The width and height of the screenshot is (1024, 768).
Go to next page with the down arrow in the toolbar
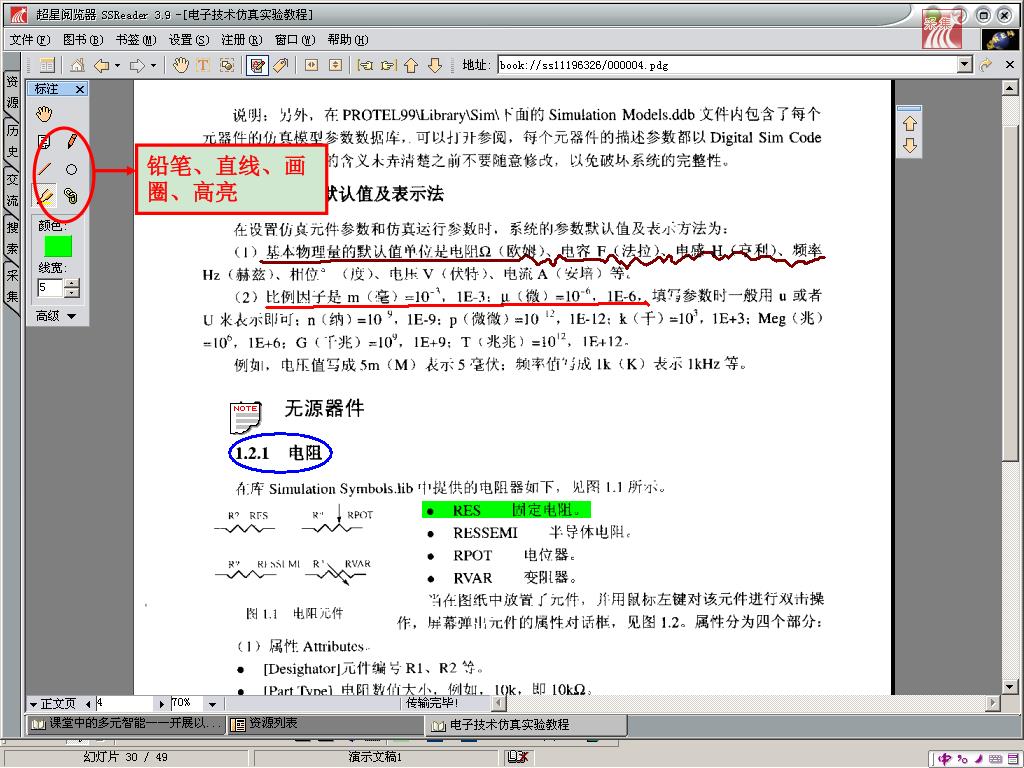point(435,65)
